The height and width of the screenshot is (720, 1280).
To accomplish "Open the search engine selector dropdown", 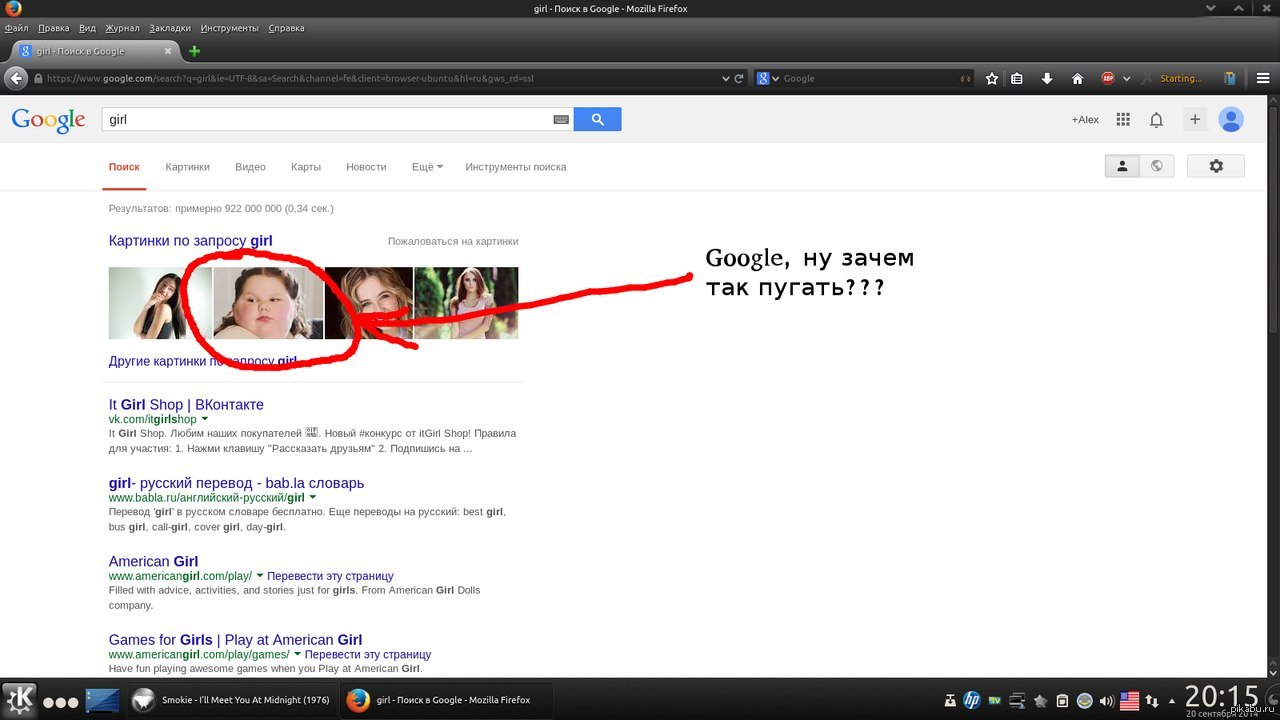I will (x=768, y=79).
